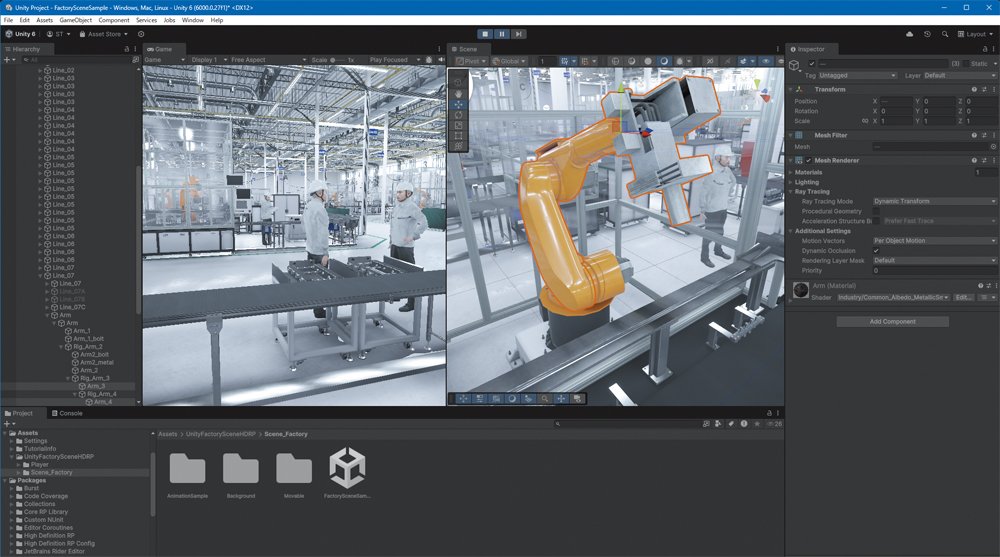The image size is (1000, 557).
Task: Toggle Mesh Renderer enabled checkbox
Action: pyautogui.click(x=808, y=160)
